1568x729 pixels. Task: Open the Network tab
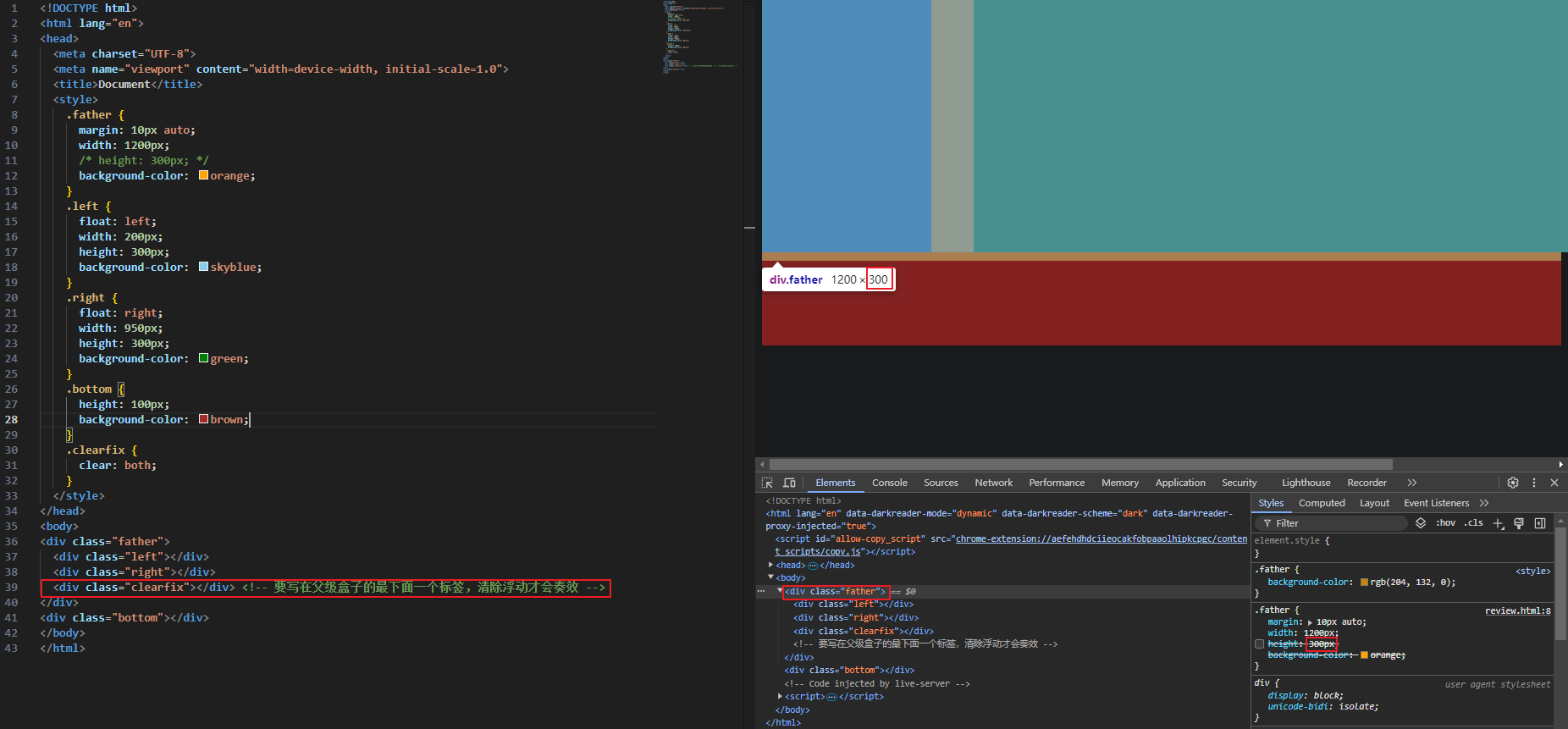[x=994, y=483]
